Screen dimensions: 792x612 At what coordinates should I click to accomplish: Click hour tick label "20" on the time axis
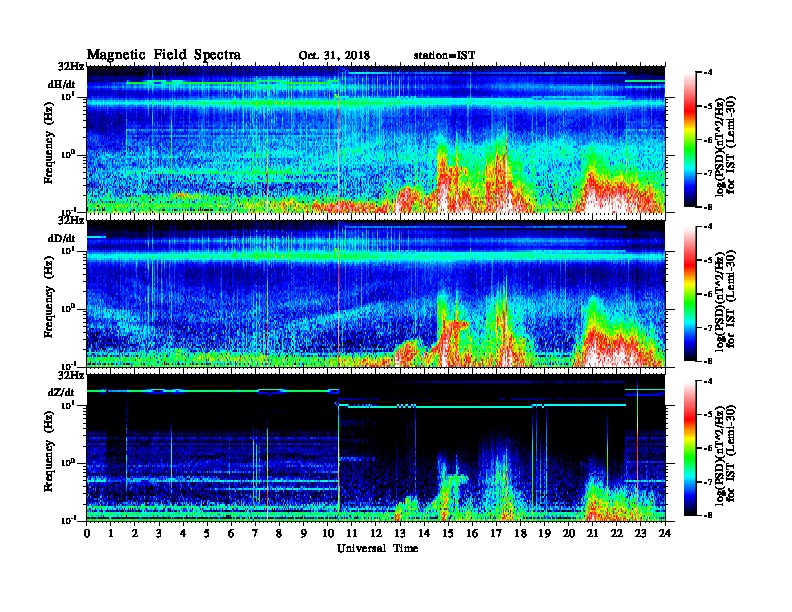pyautogui.click(x=569, y=533)
